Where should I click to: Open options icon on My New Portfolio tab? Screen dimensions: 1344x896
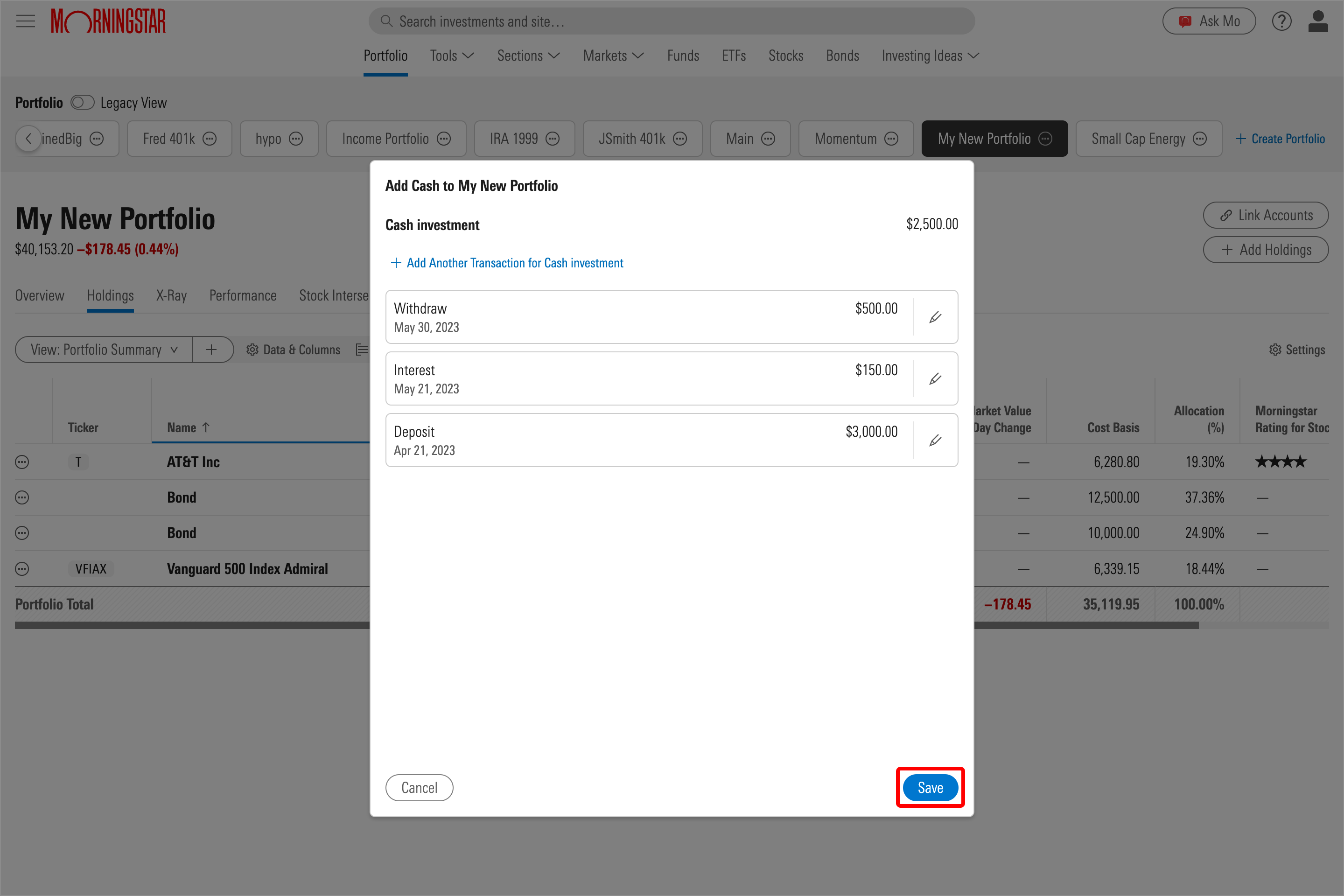(1045, 139)
